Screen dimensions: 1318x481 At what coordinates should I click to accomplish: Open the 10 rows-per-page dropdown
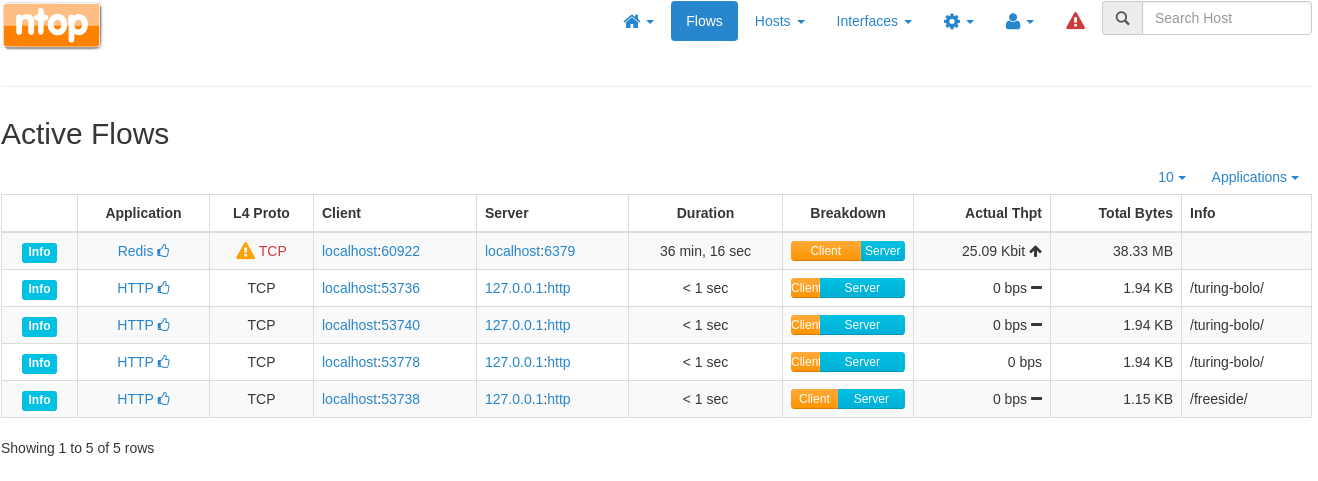(x=1171, y=177)
